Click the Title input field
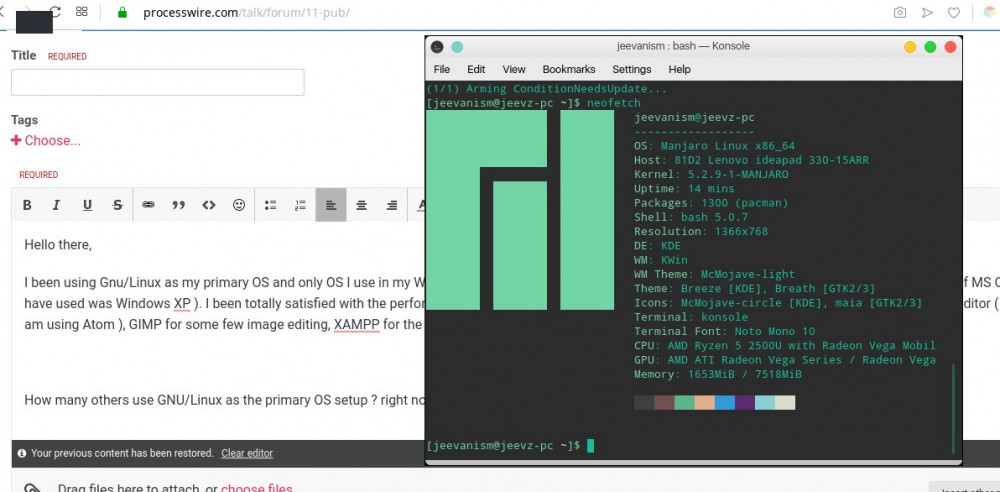 (157, 82)
